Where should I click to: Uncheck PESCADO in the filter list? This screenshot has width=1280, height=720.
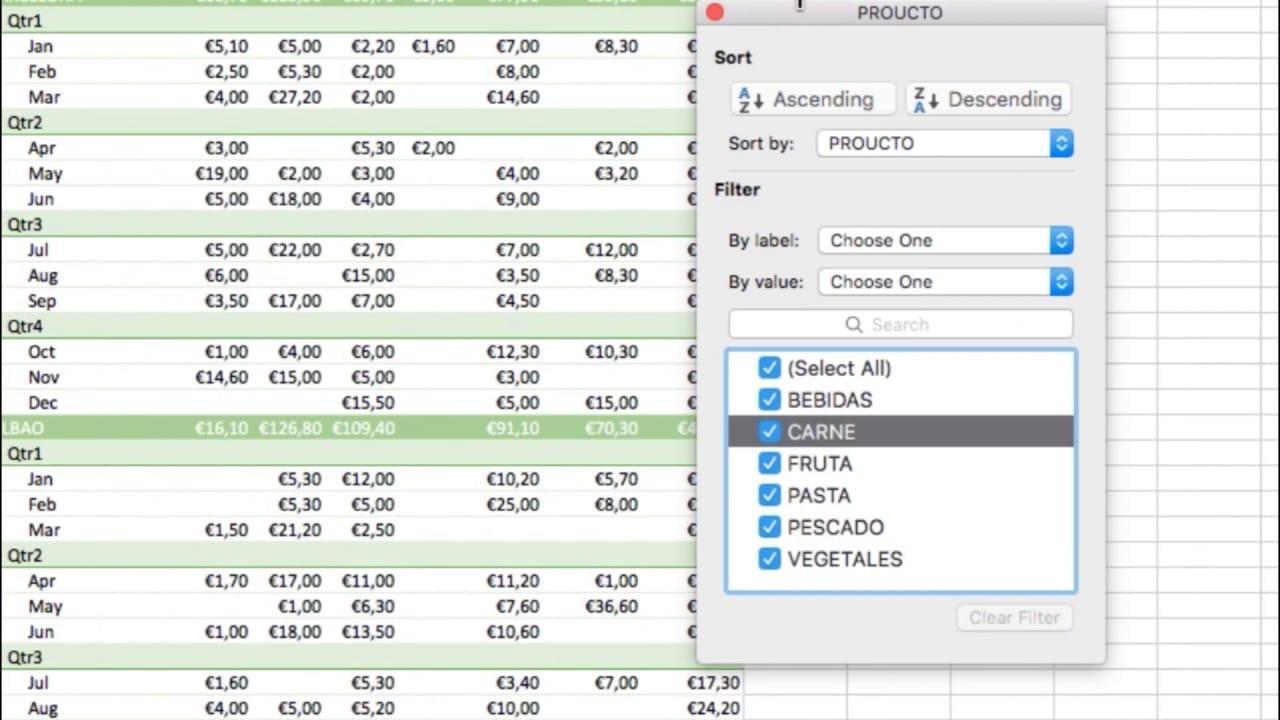[768, 527]
